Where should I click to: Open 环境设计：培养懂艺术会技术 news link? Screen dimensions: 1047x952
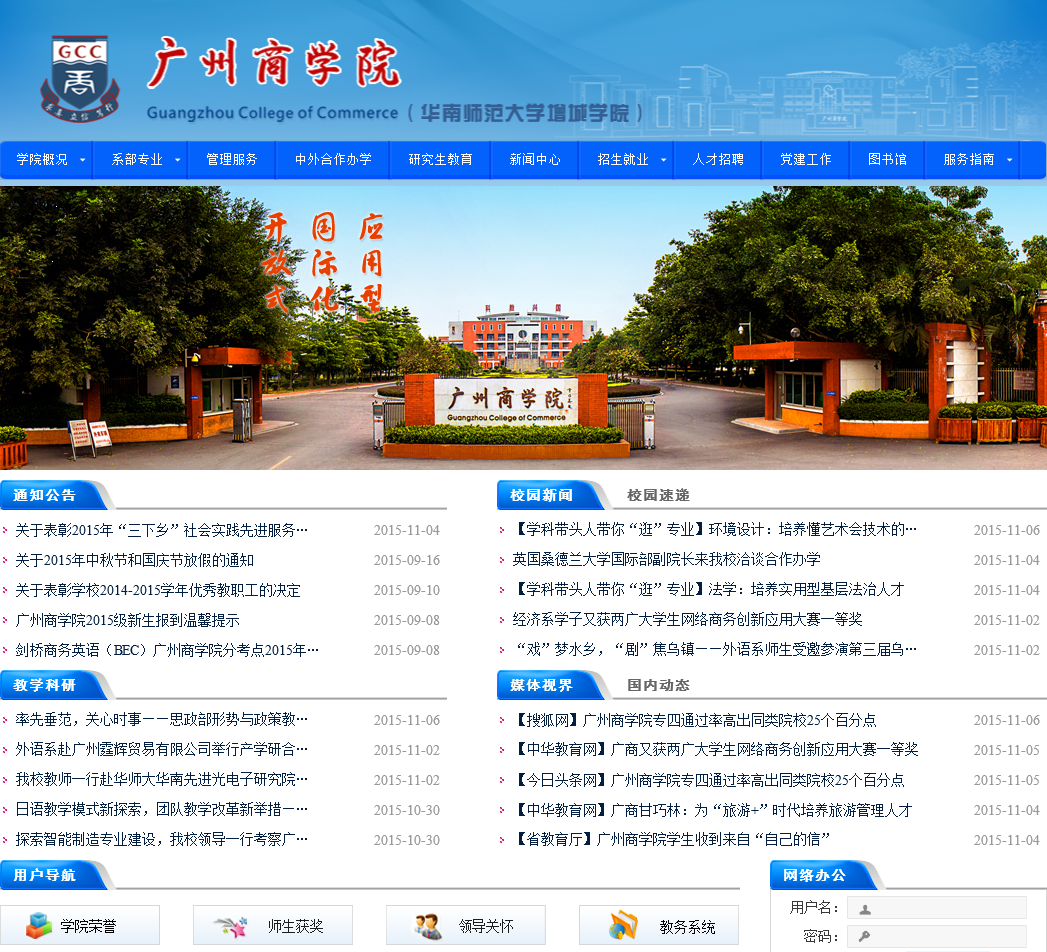(714, 529)
